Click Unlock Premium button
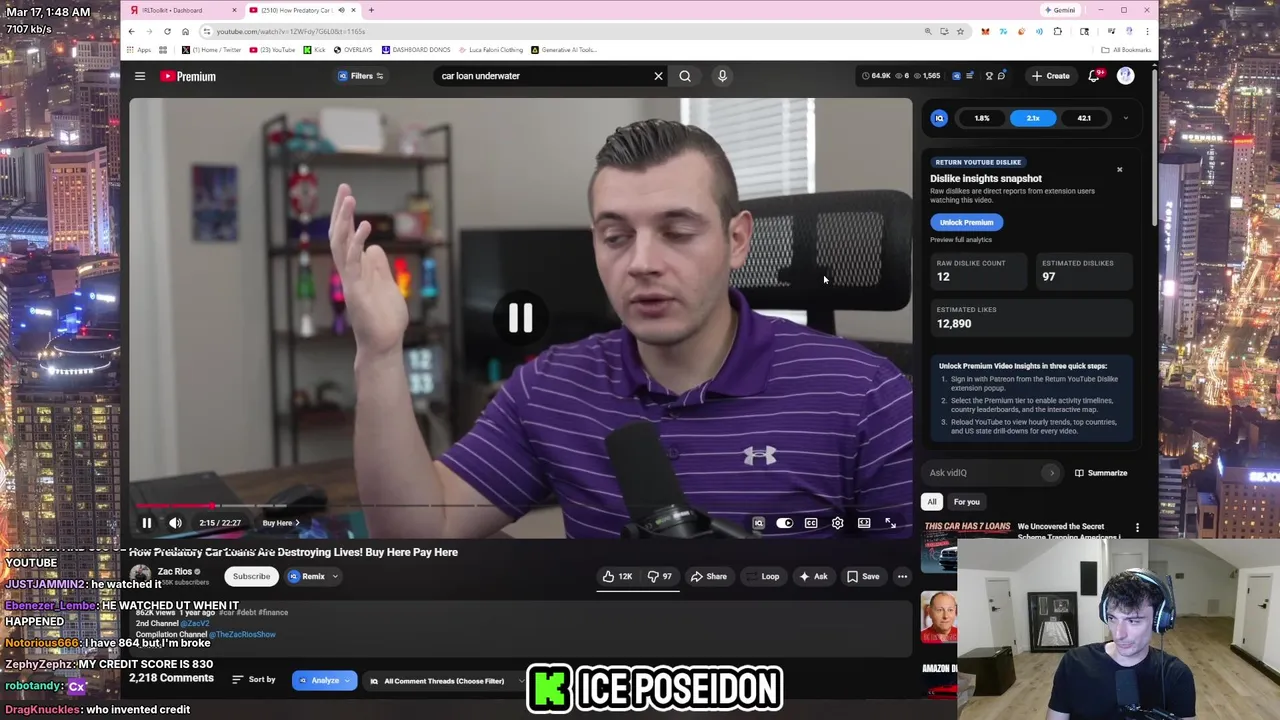1280x720 pixels. click(966, 222)
